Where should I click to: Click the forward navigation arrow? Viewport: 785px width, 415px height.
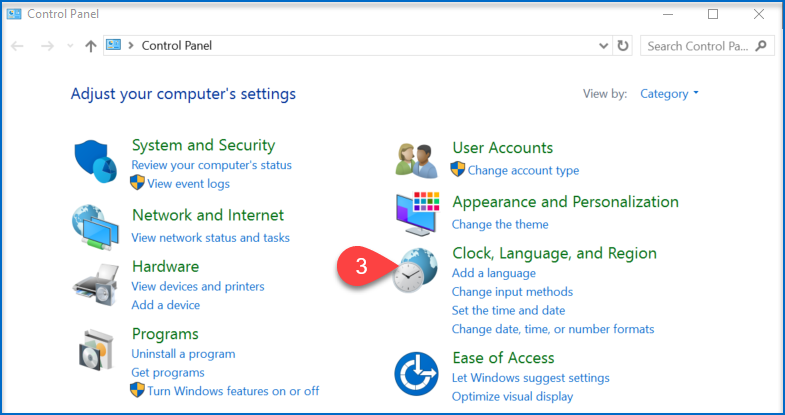coord(47,46)
